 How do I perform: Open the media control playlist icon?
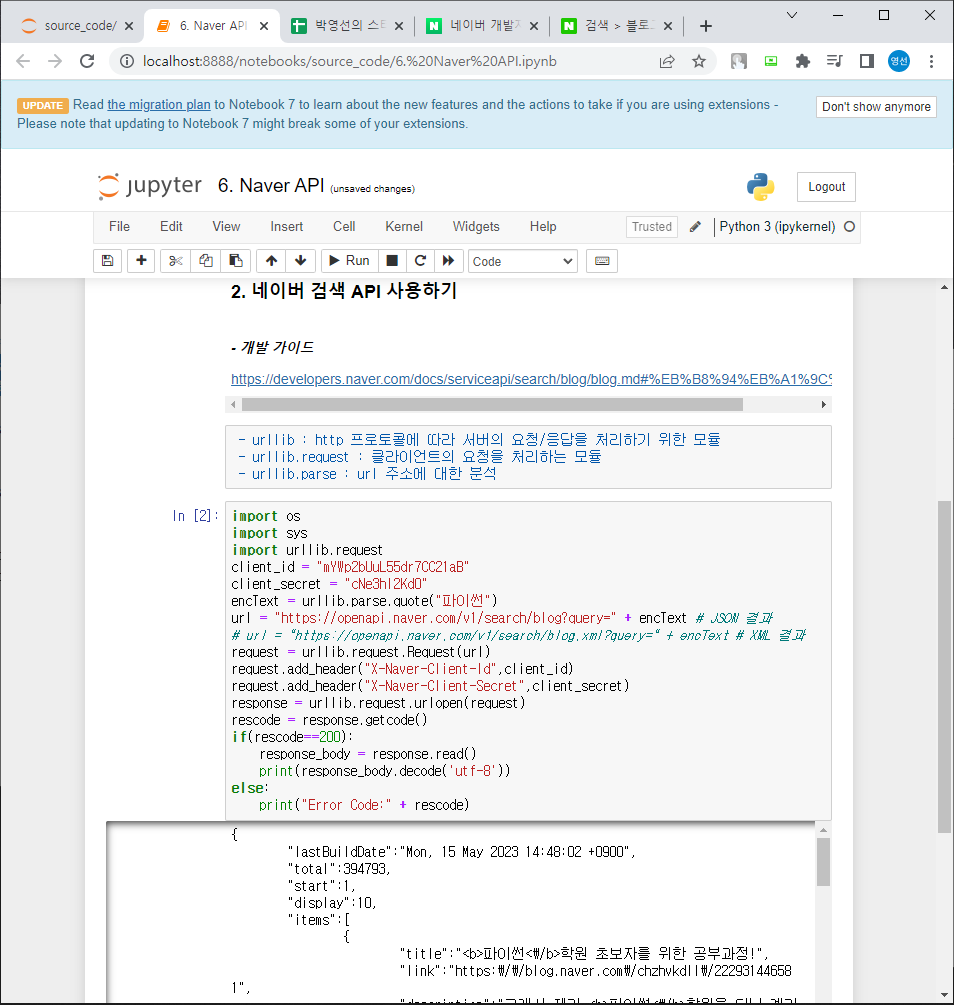click(x=834, y=62)
